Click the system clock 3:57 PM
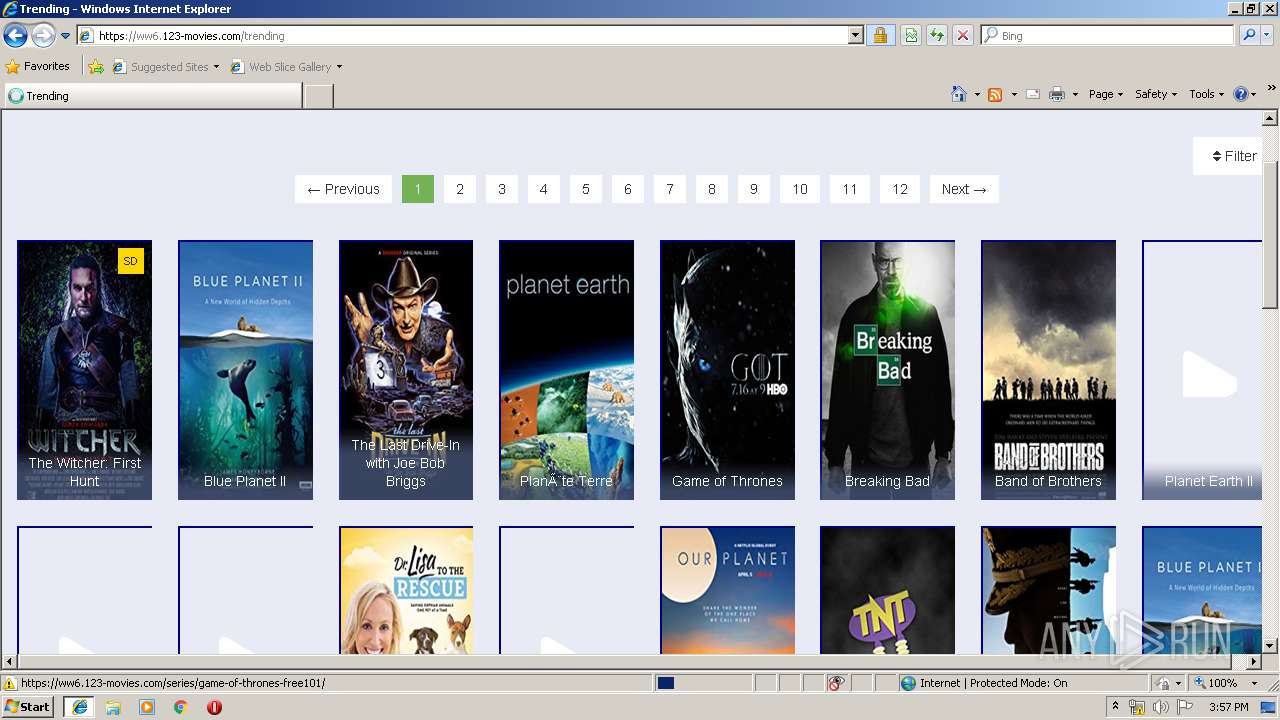The height and width of the screenshot is (720, 1280). [x=1228, y=707]
